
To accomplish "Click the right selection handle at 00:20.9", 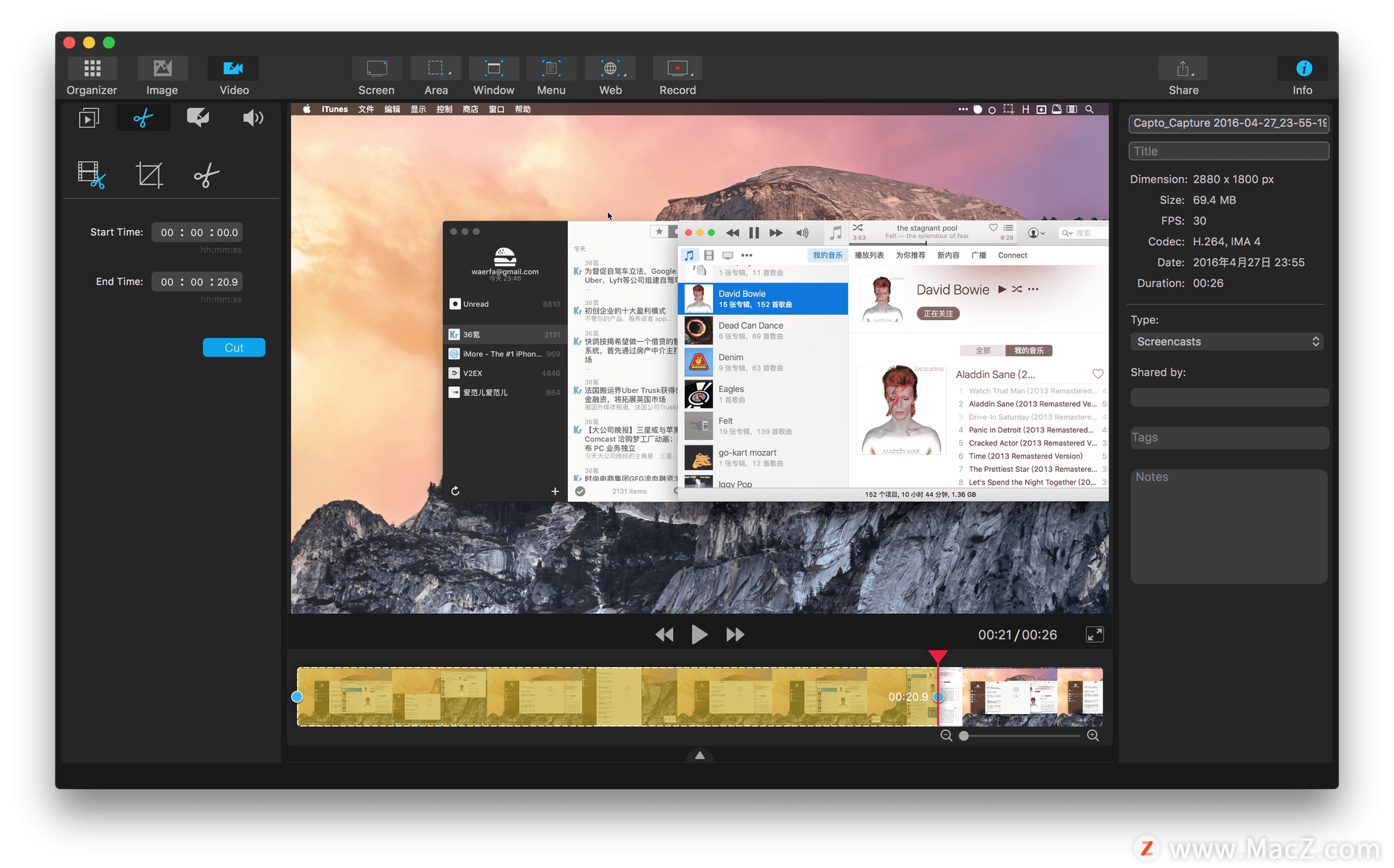I will (x=938, y=697).
